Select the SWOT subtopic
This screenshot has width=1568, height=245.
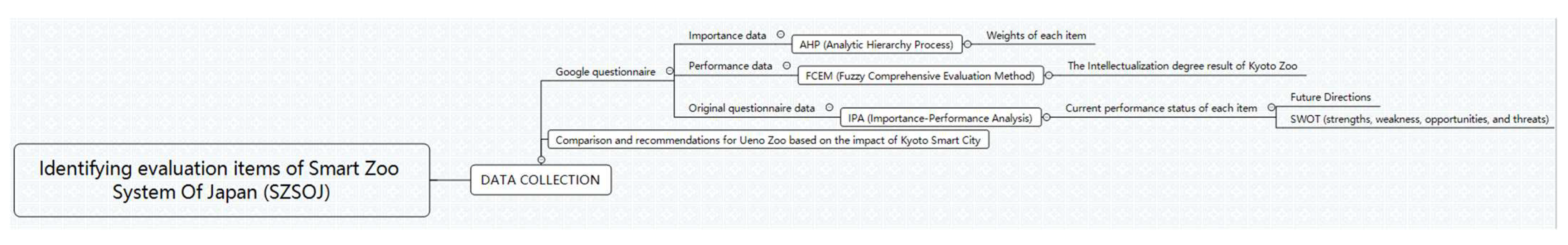1418,119
